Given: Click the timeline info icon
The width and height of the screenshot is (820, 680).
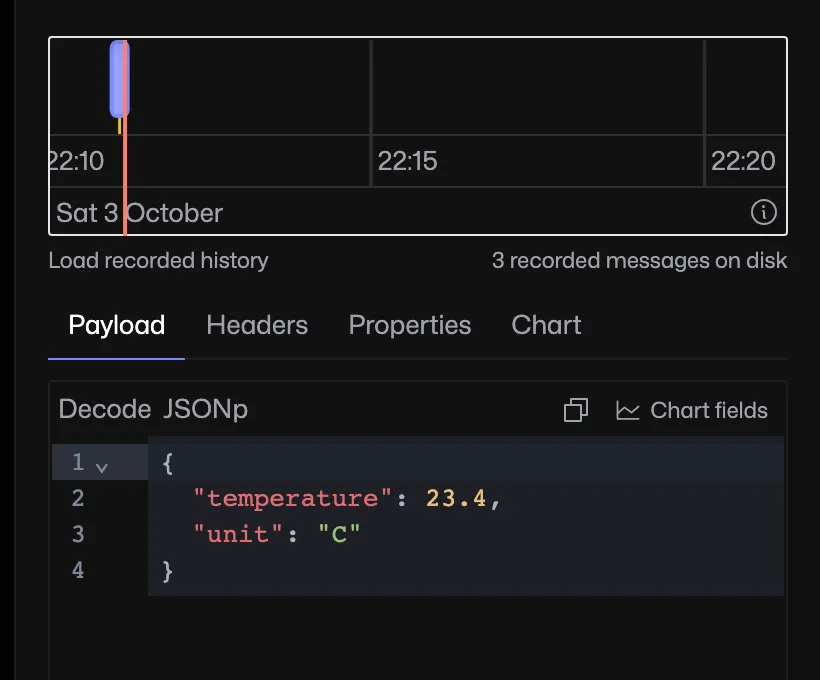Looking at the screenshot, I should click(x=764, y=212).
